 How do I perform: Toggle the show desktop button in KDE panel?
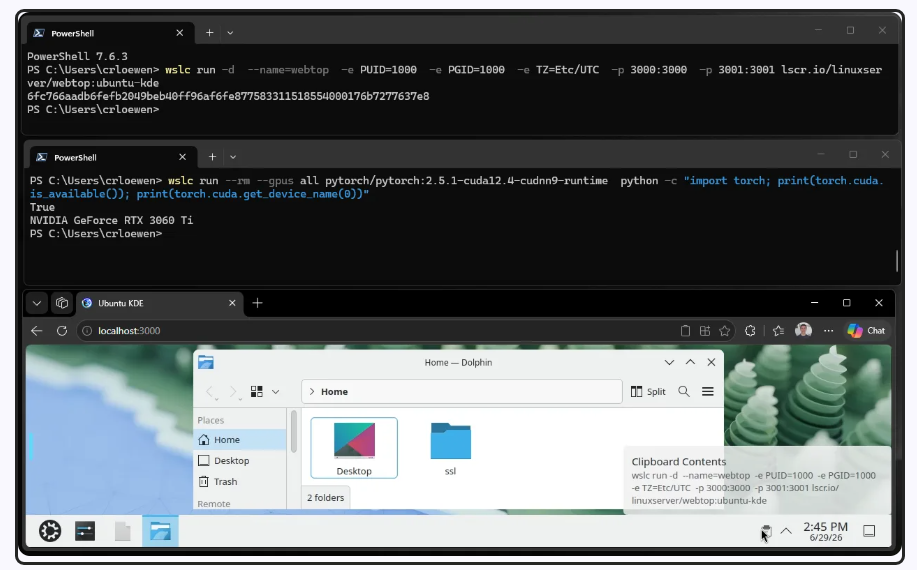click(x=869, y=531)
